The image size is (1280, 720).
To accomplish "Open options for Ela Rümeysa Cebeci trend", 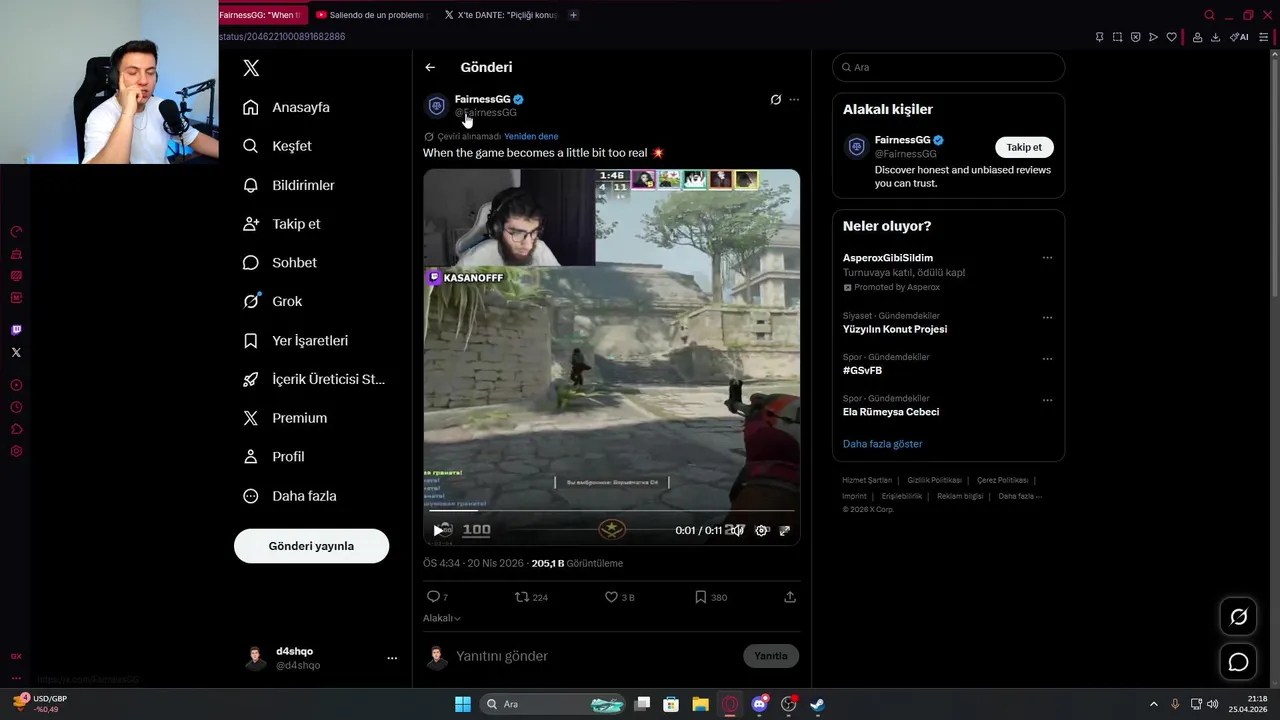I will (1047, 400).
